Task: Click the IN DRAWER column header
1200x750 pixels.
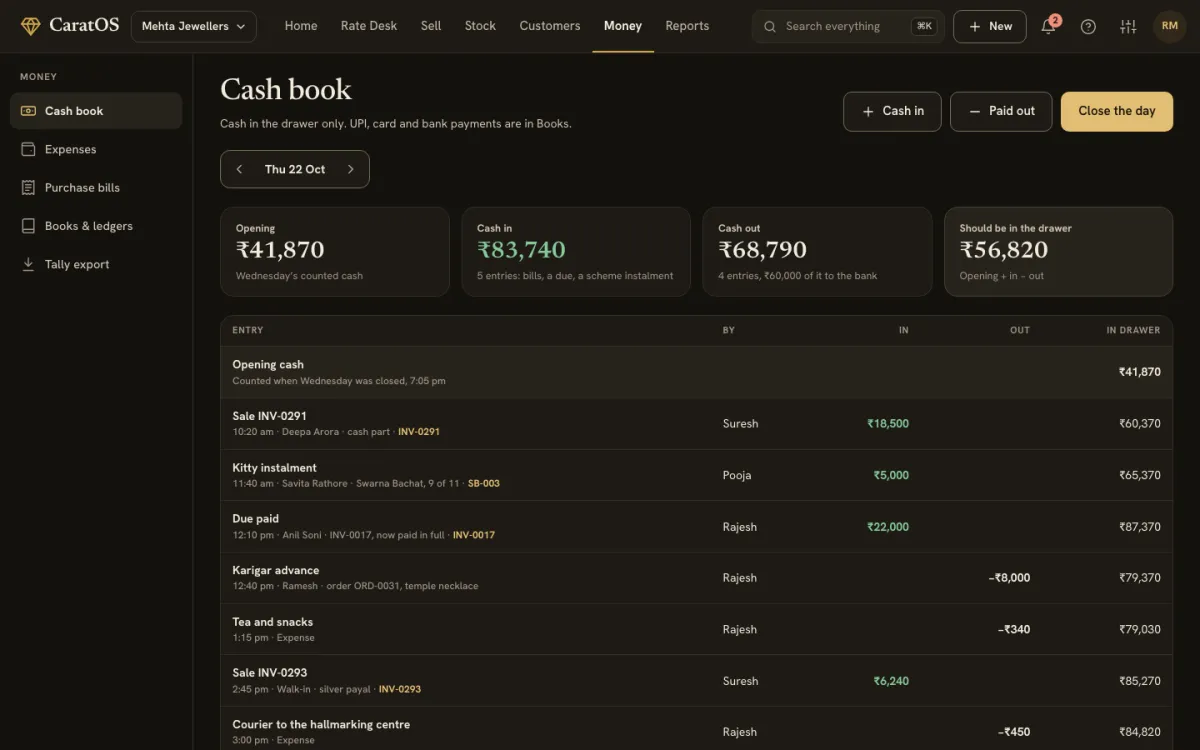Action: [1133, 330]
